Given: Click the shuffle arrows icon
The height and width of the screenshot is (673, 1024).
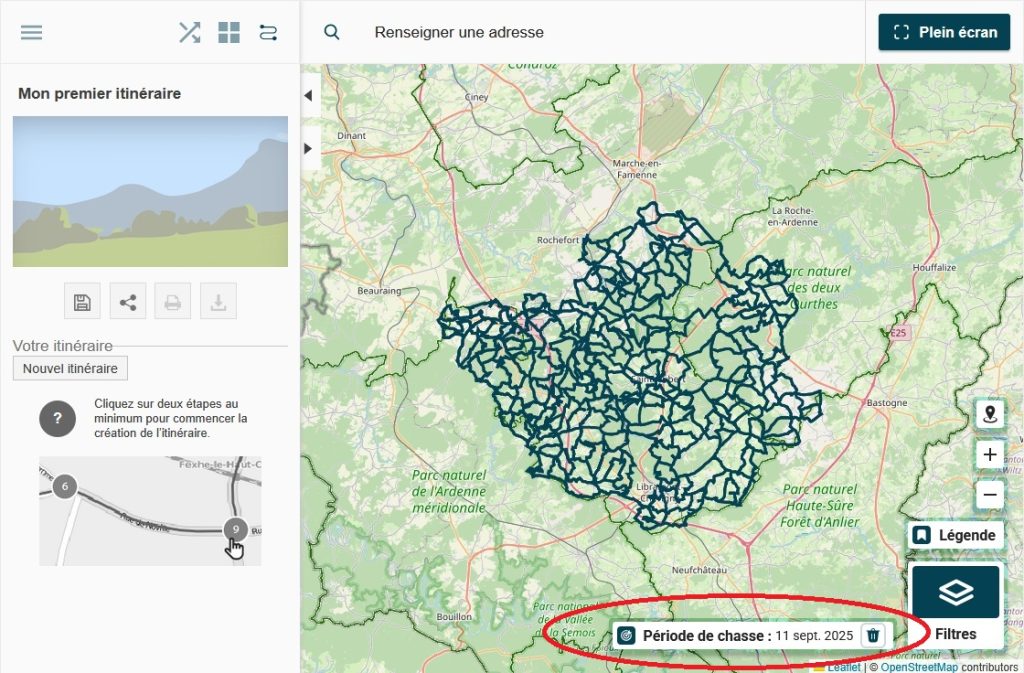Looking at the screenshot, I should pyautogui.click(x=189, y=32).
